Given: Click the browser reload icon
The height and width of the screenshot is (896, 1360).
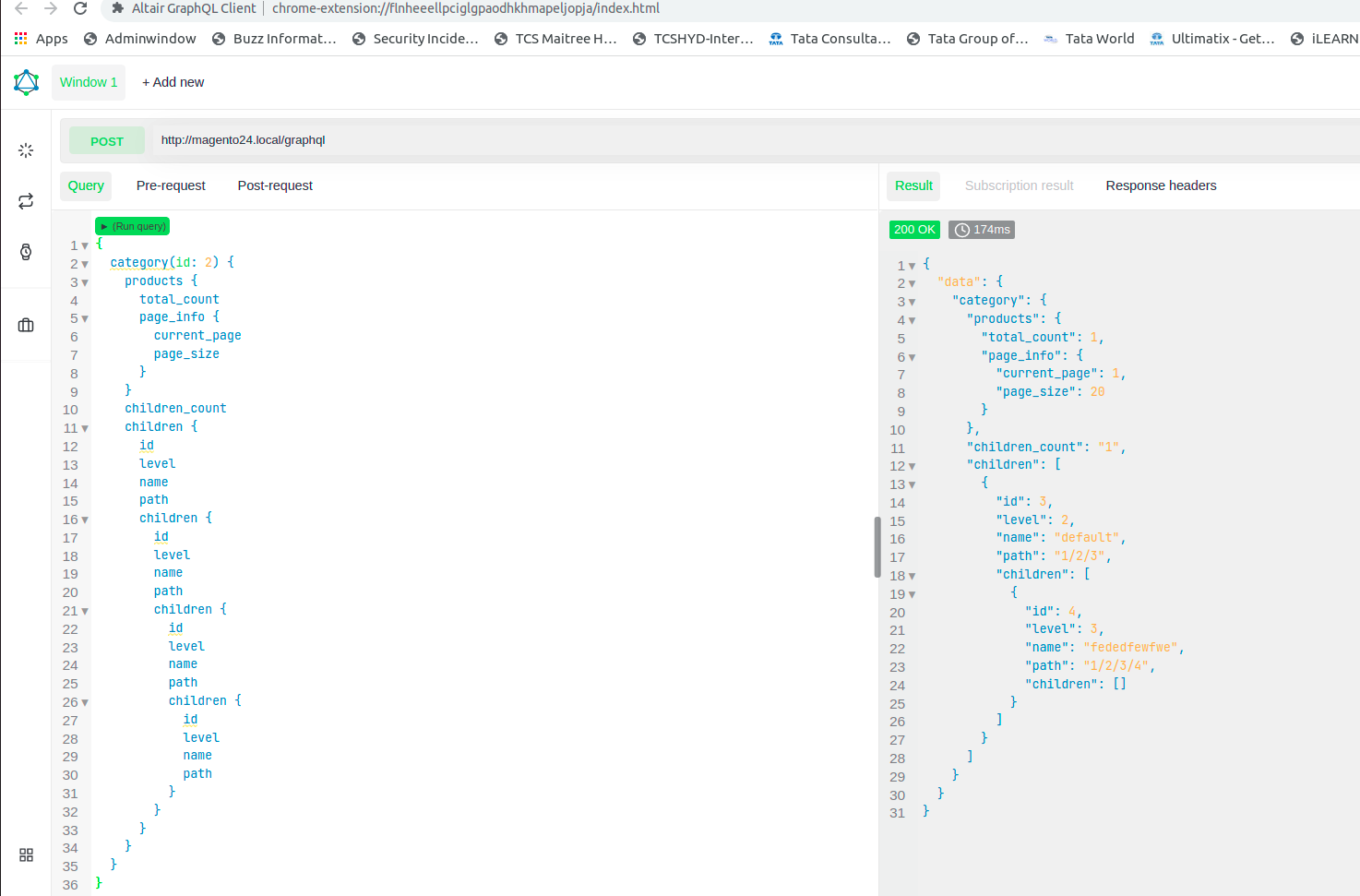Looking at the screenshot, I should tap(80, 8).
